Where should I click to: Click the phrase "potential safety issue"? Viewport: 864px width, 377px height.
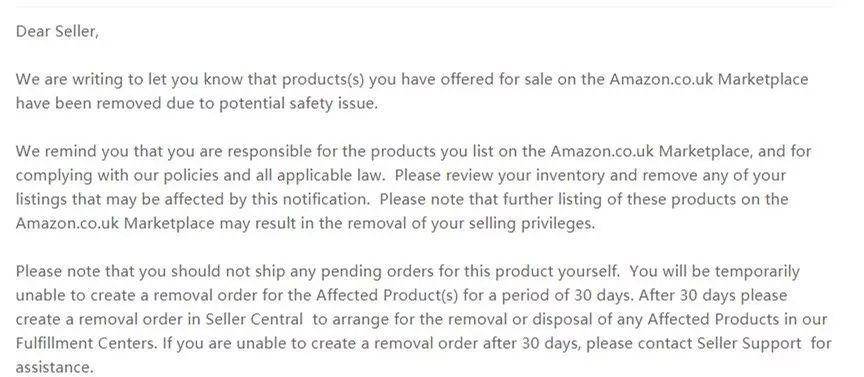click(x=298, y=104)
